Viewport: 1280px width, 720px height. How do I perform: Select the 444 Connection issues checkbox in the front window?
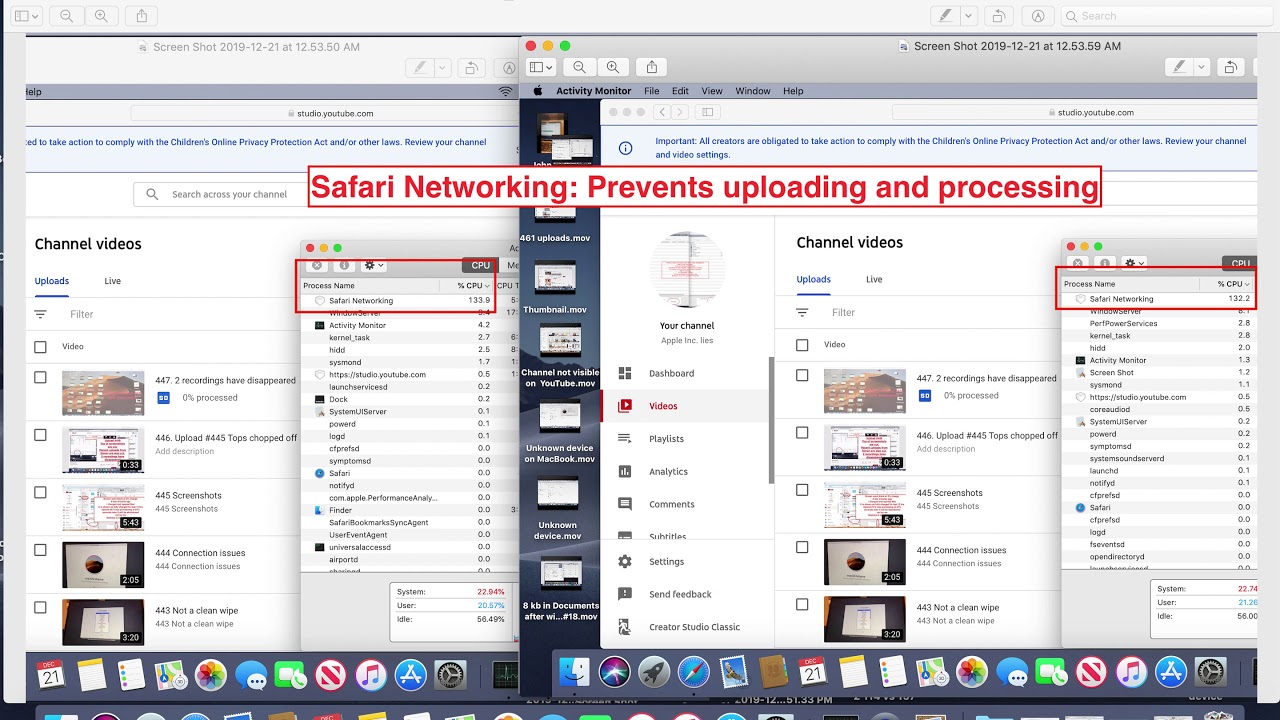802,547
